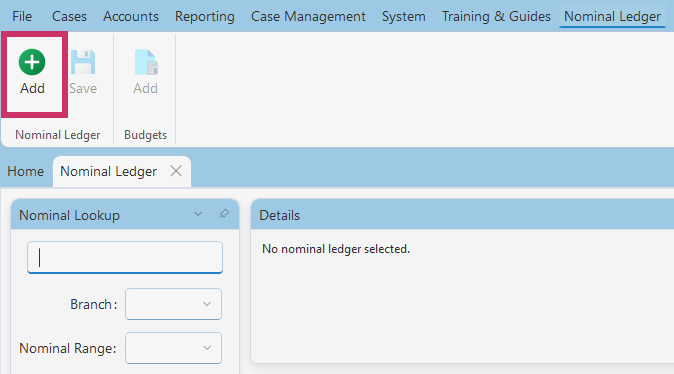Open the Branch dropdown
This screenshot has width=674, height=374.
click(x=173, y=304)
